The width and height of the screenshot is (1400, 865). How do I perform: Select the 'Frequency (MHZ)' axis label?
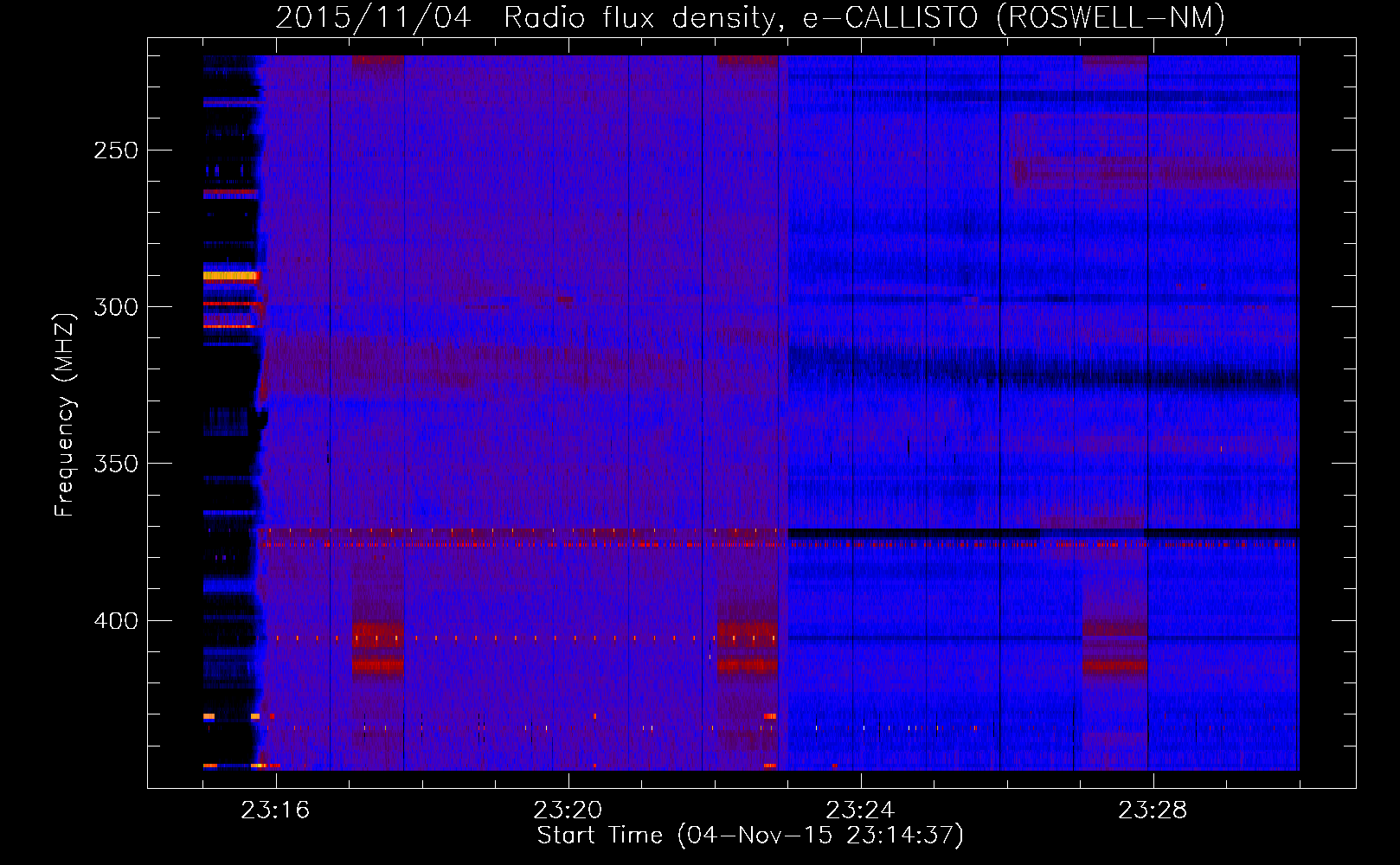click(65, 415)
